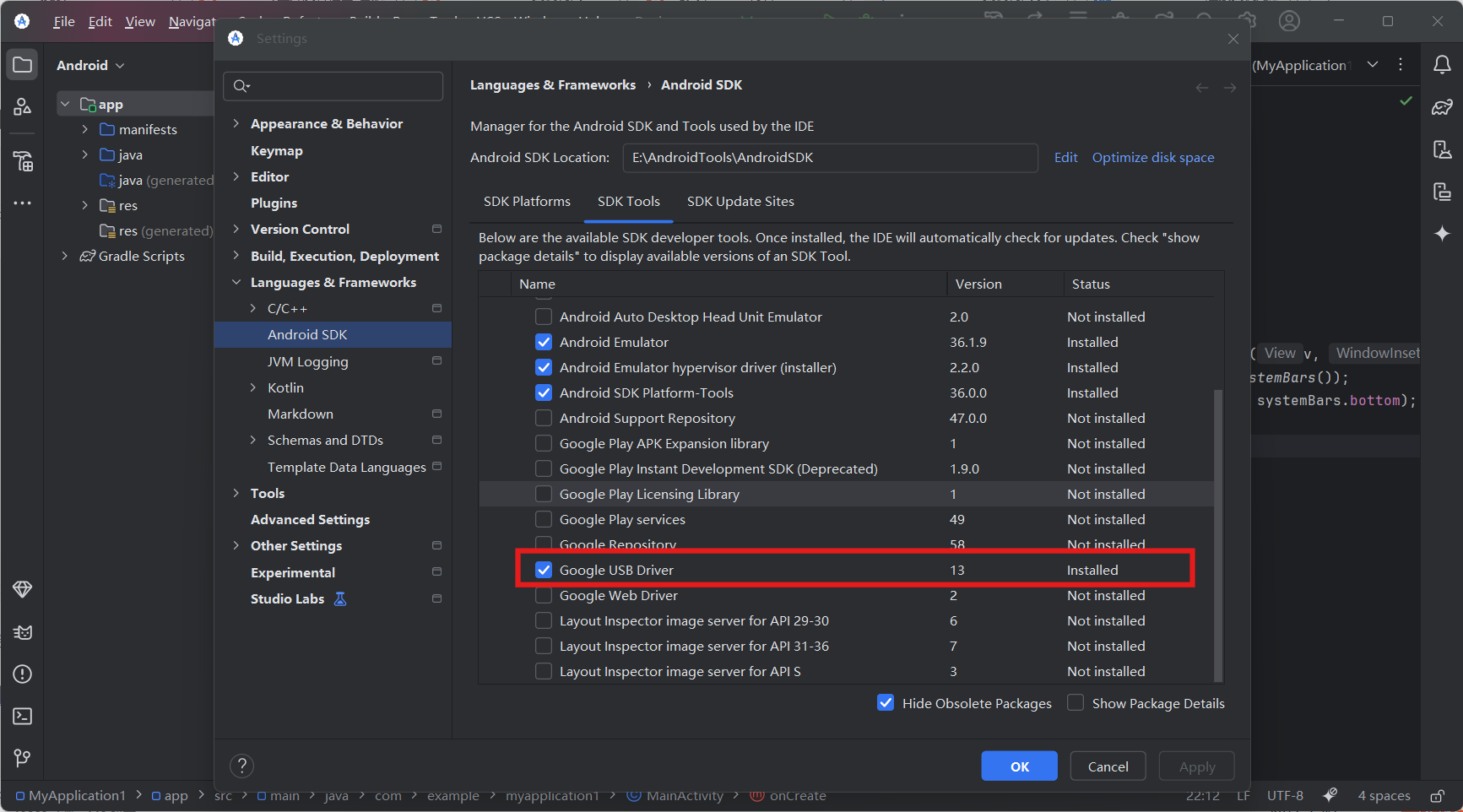Open the Running Devices icon on right sidebar
This screenshot has height=812, width=1463.
(x=1442, y=192)
